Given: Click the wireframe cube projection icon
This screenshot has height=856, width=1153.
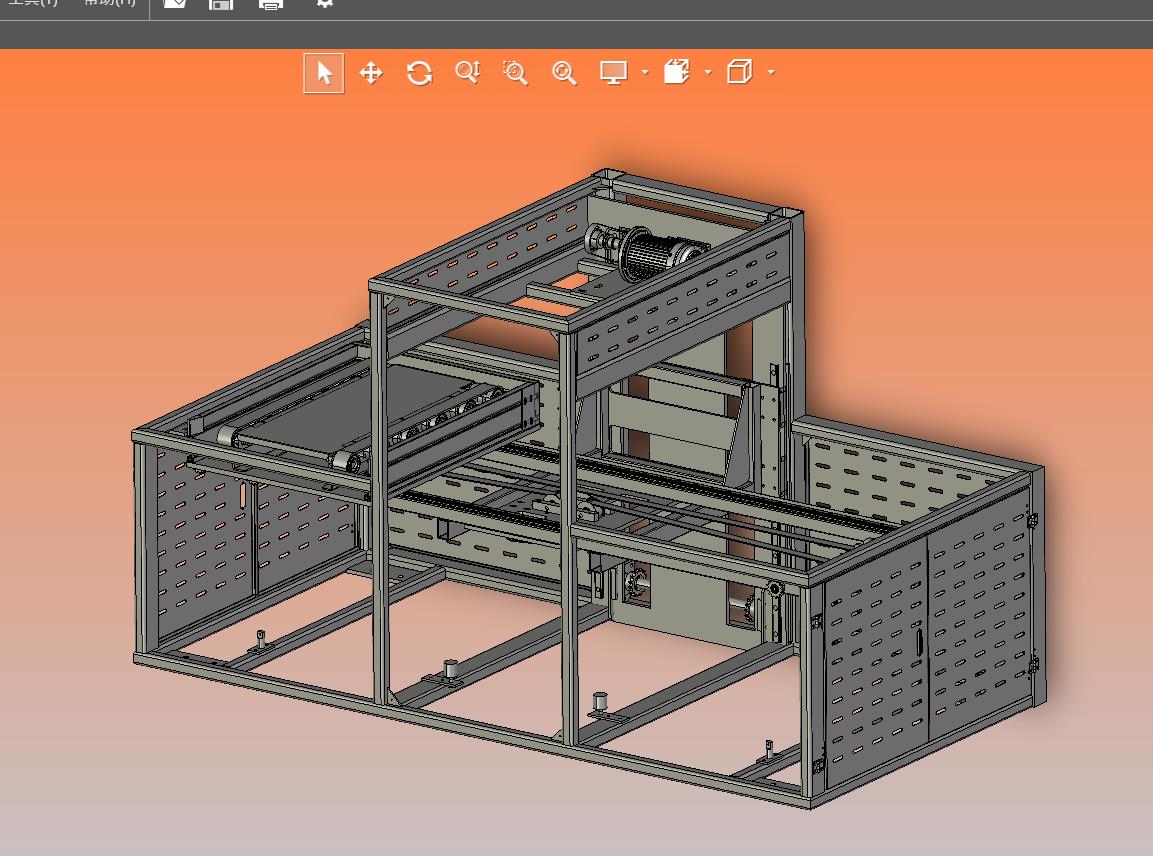Looking at the screenshot, I should click(x=740, y=72).
